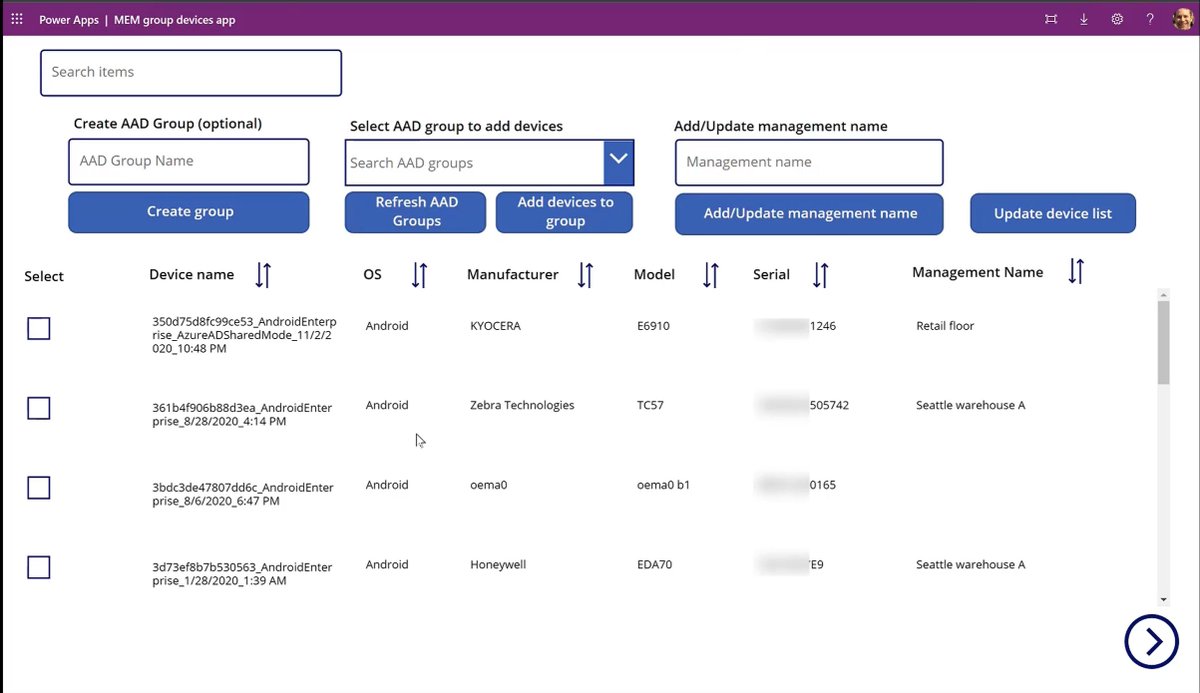Click the Honeywell manufacturer cell

(498, 564)
